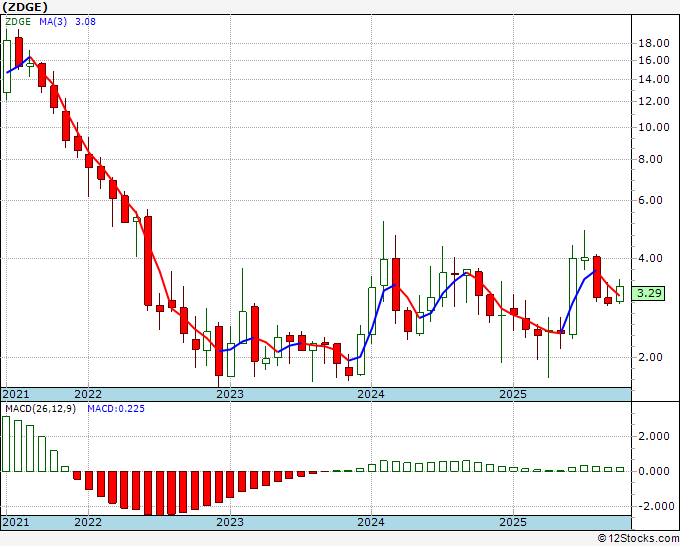The width and height of the screenshot is (680, 546).
Task: Click the latest green candlestick near 3.29
Action: 620,294
